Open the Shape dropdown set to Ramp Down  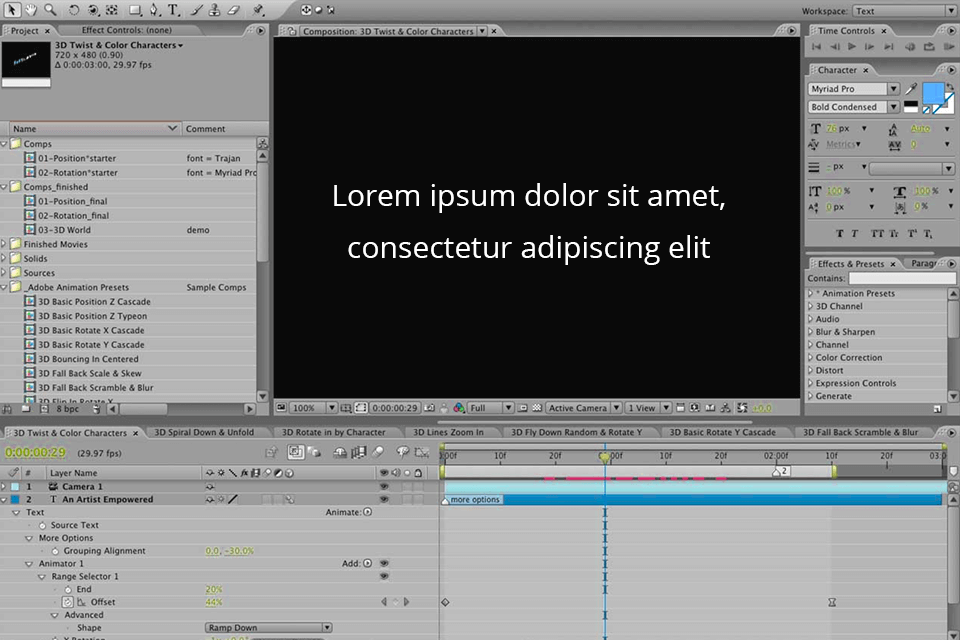click(268, 626)
